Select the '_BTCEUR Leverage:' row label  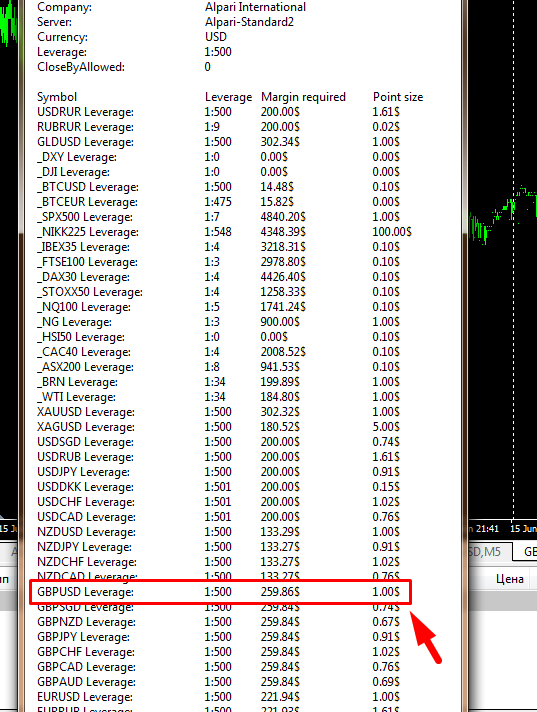click(x=87, y=202)
